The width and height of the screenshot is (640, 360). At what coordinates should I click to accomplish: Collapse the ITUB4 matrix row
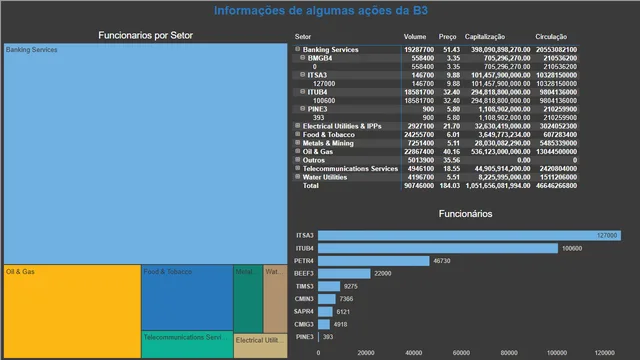point(302,91)
